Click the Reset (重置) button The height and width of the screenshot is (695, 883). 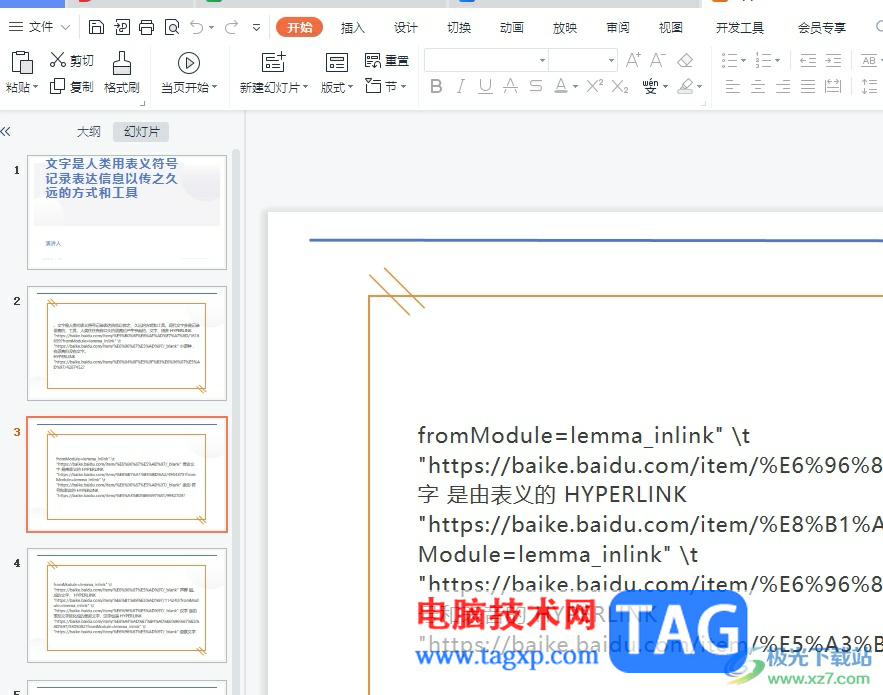pos(386,60)
